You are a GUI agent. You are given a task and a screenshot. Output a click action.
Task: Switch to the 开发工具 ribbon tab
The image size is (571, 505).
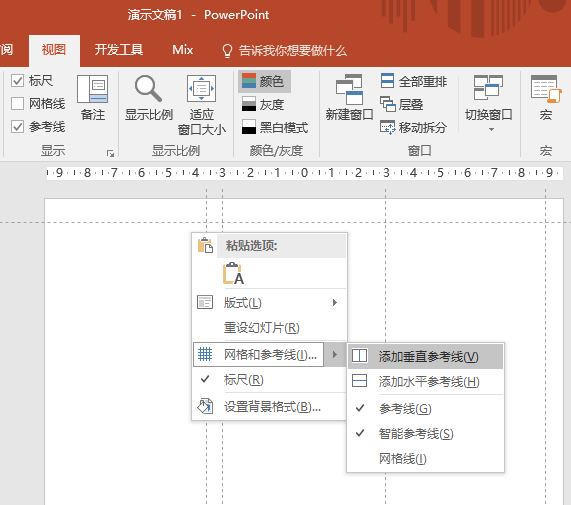119,50
